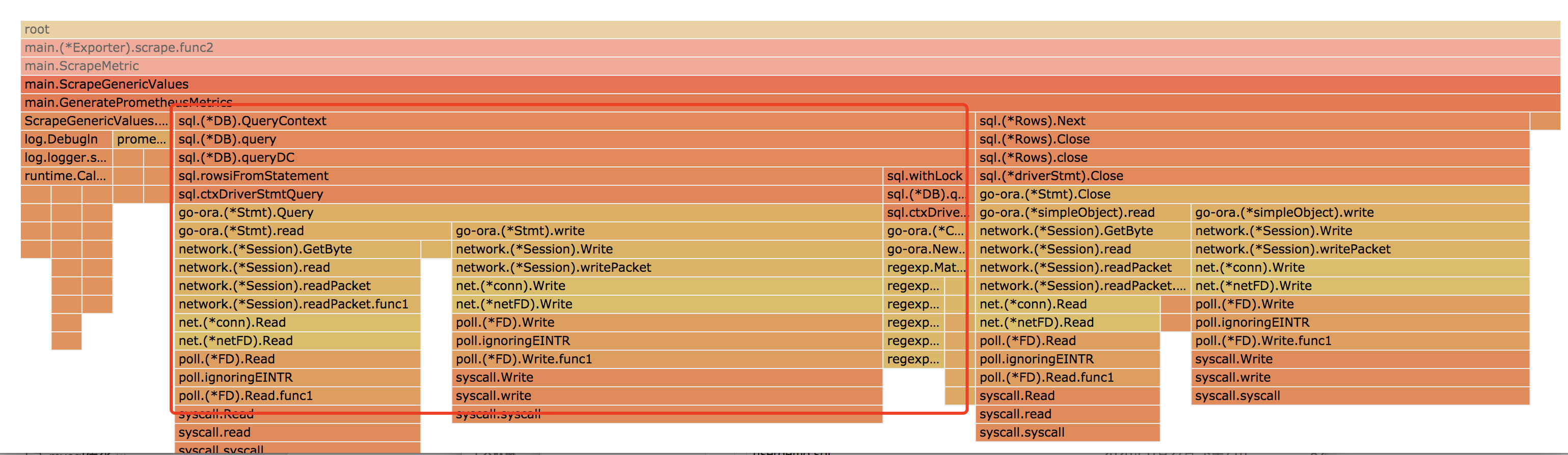1568x455 pixels.
Task: Select the sql.rowsiFromStatement frame
Action: click(x=528, y=176)
